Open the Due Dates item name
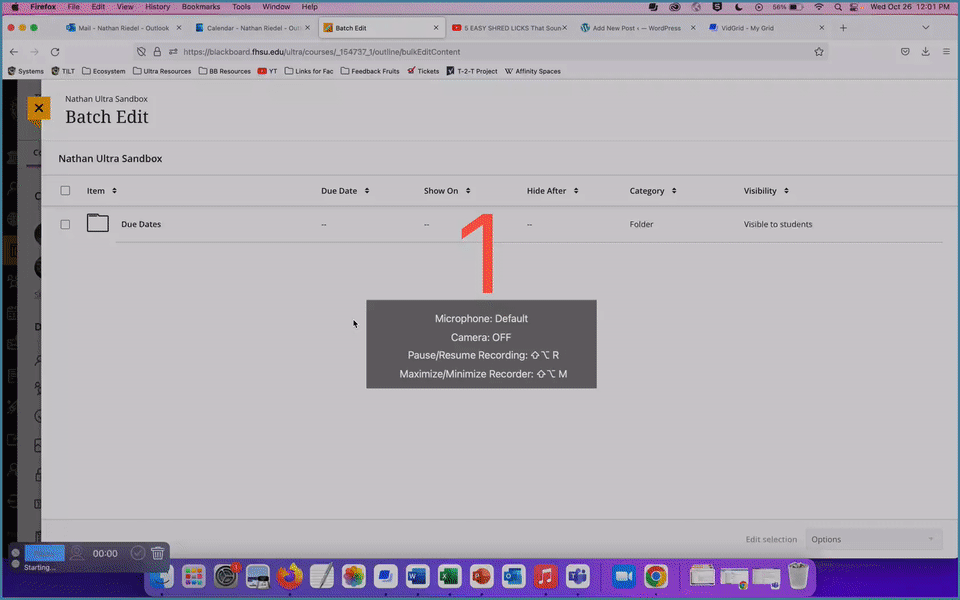Viewport: 960px width, 600px height. tap(141, 224)
